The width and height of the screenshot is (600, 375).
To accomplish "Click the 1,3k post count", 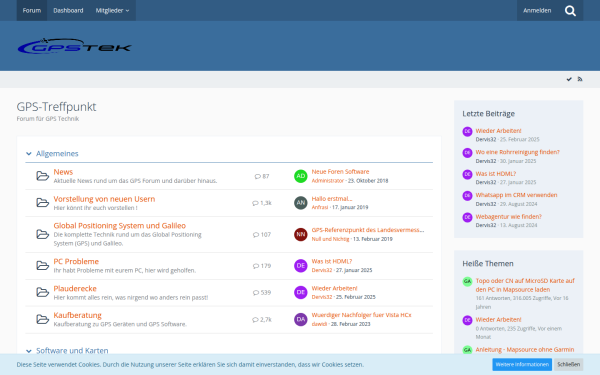I will pyautogui.click(x=266, y=203).
